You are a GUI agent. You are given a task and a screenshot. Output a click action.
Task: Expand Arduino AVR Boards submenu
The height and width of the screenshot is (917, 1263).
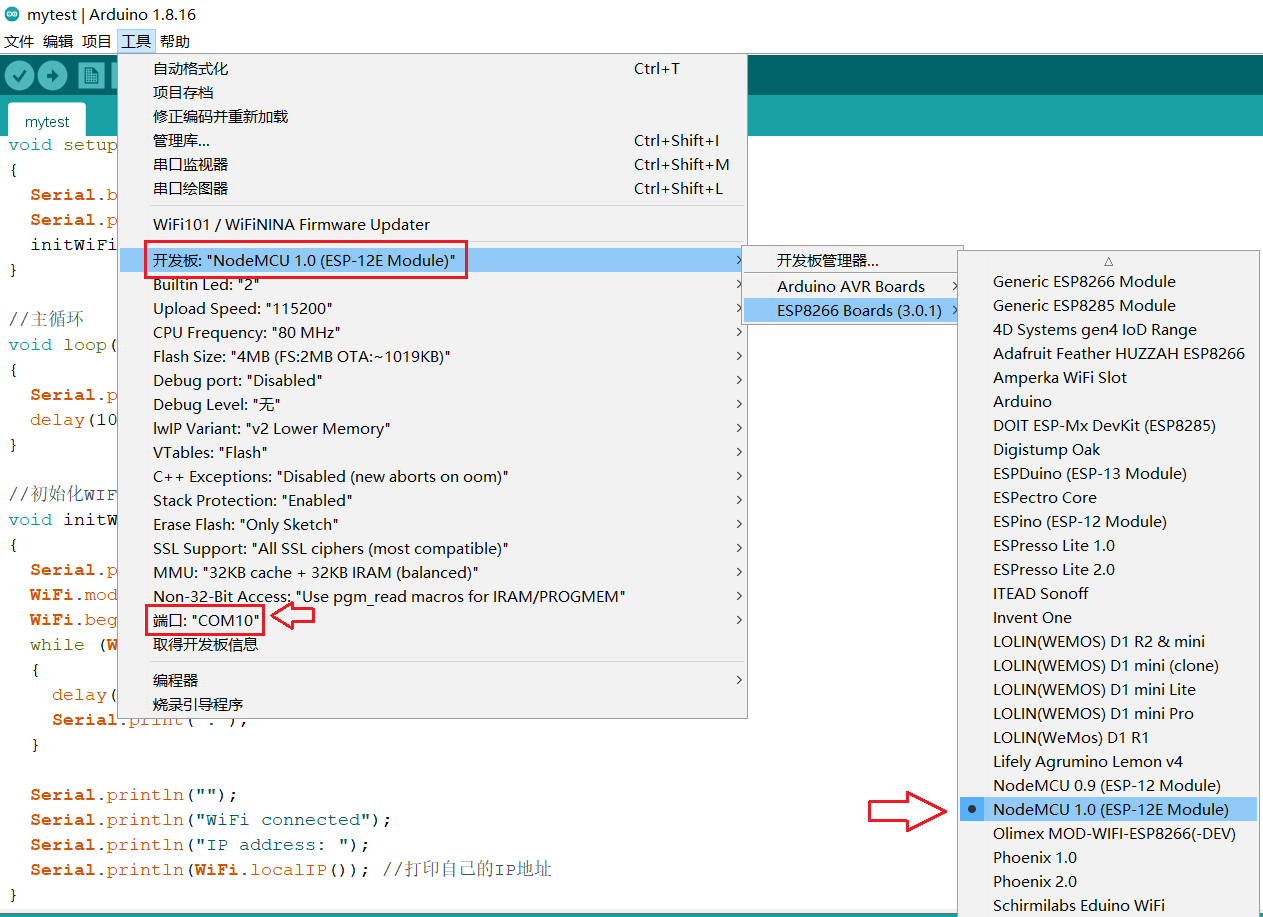point(852,287)
